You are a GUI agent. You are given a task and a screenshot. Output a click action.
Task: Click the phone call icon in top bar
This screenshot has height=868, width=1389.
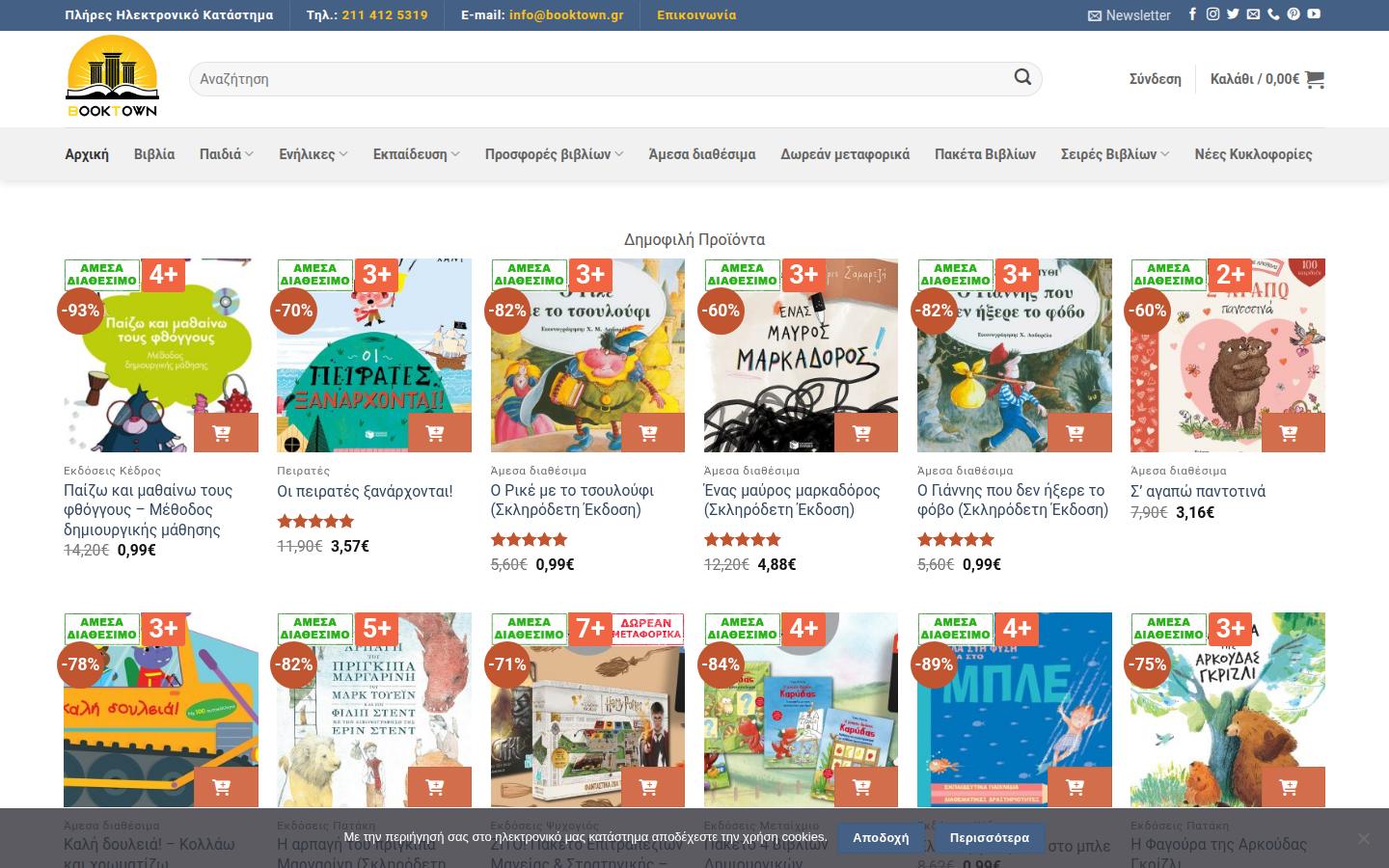pos(1273,14)
